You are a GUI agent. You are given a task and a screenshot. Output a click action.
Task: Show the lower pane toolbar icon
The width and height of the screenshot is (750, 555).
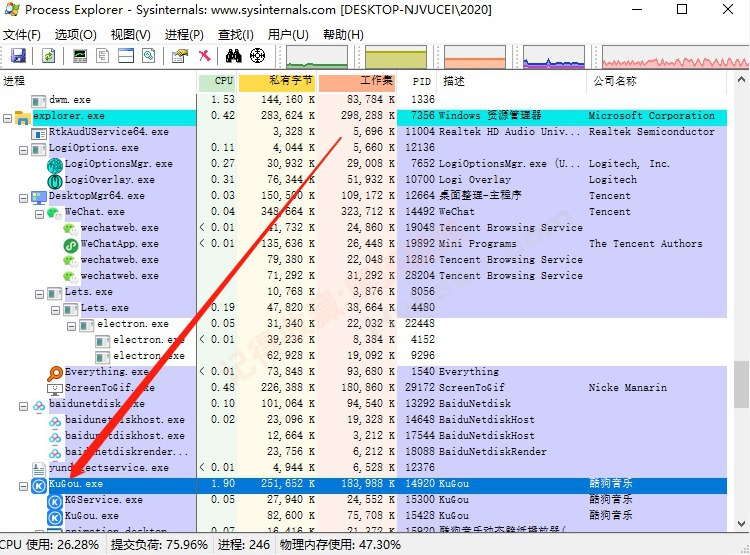pos(126,56)
